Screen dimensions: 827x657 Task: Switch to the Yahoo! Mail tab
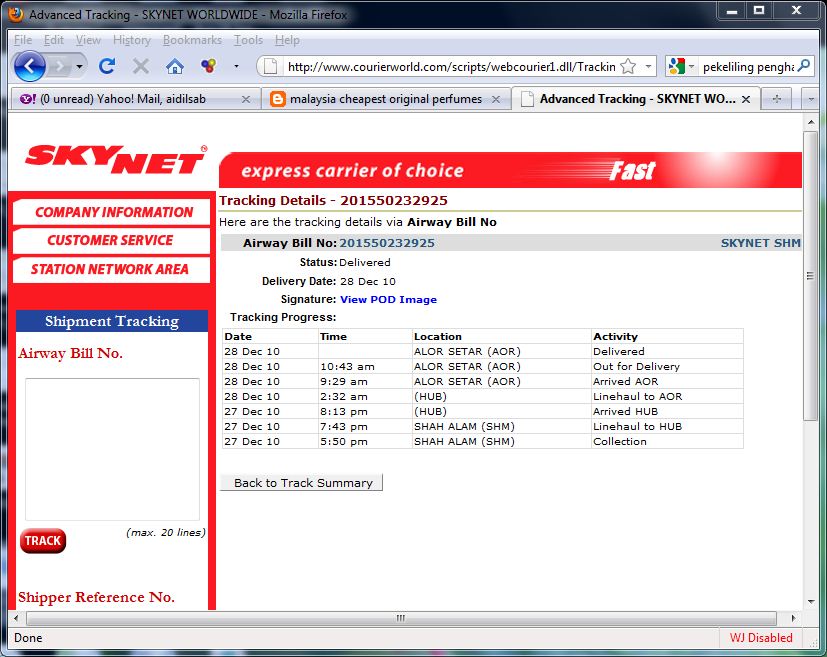click(x=136, y=99)
